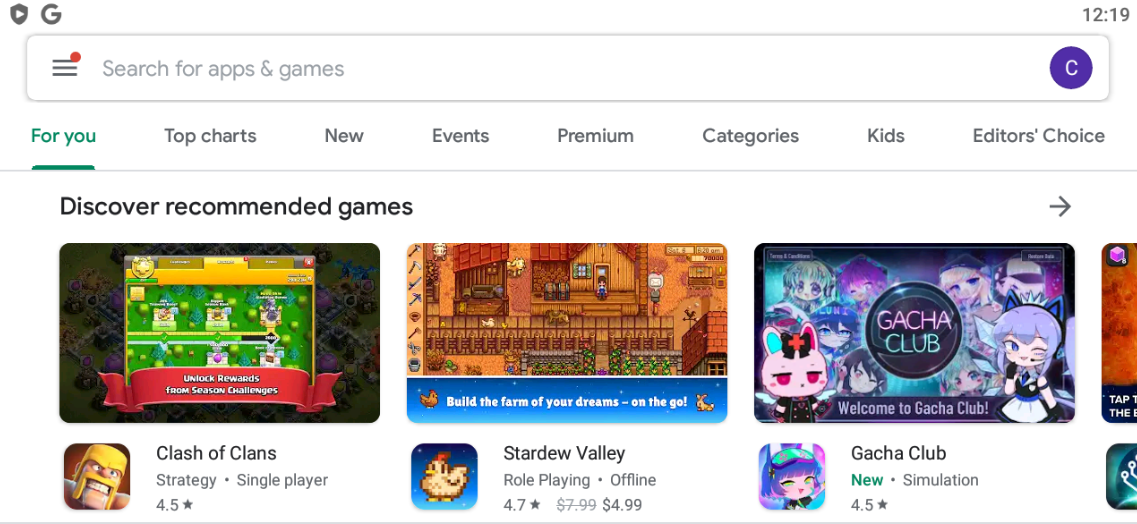Open the Categories tab
The height and width of the screenshot is (524, 1137).
click(751, 136)
